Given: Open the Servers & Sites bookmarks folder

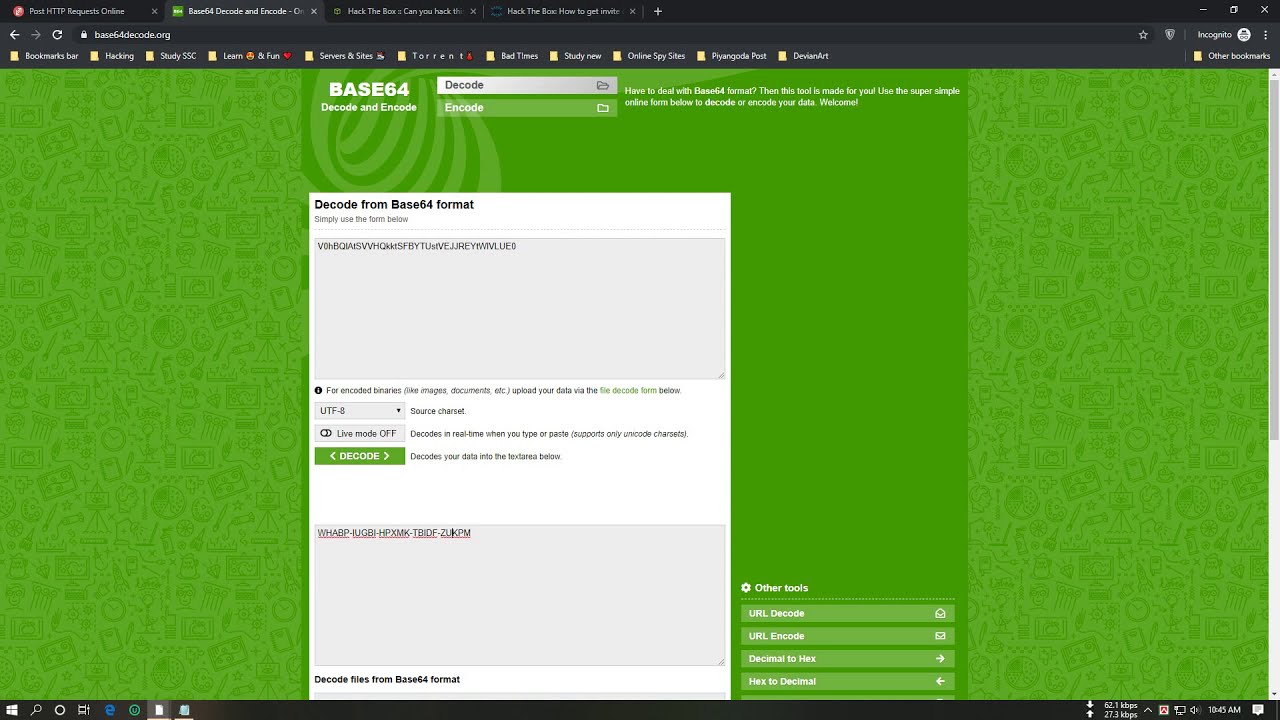Looking at the screenshot, I should point(345,56).
